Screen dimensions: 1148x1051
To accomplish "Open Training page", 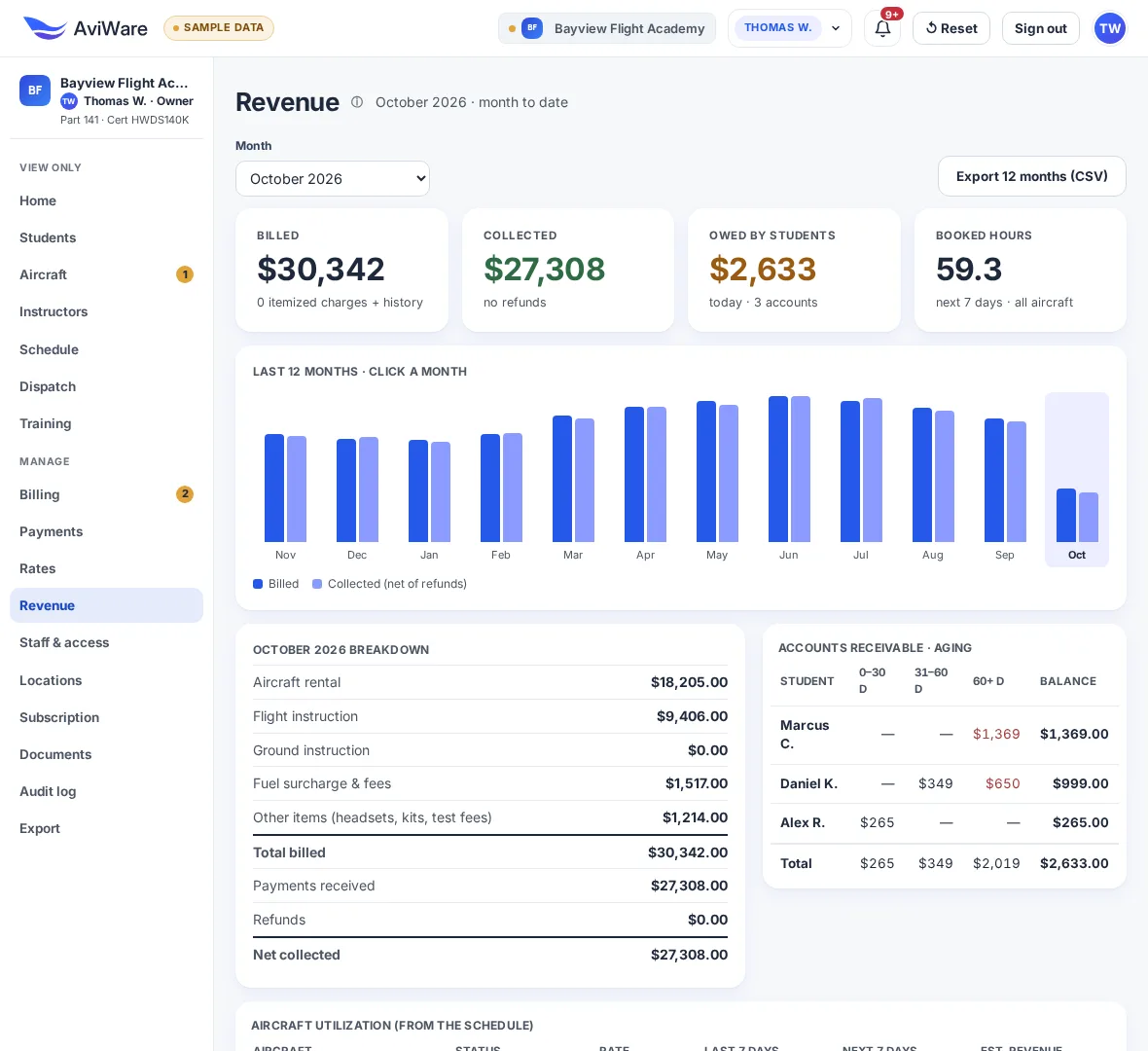I will coord(106,423).
